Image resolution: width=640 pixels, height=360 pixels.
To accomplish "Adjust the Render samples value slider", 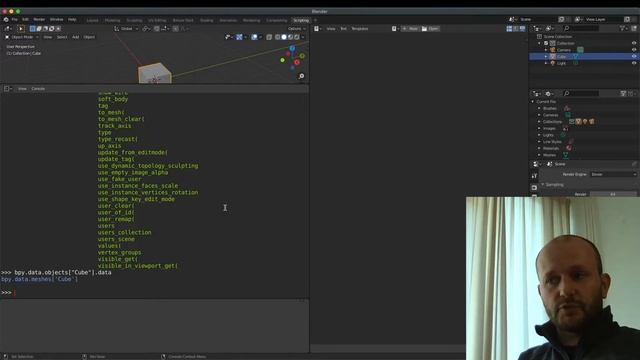I will [613, 194].
